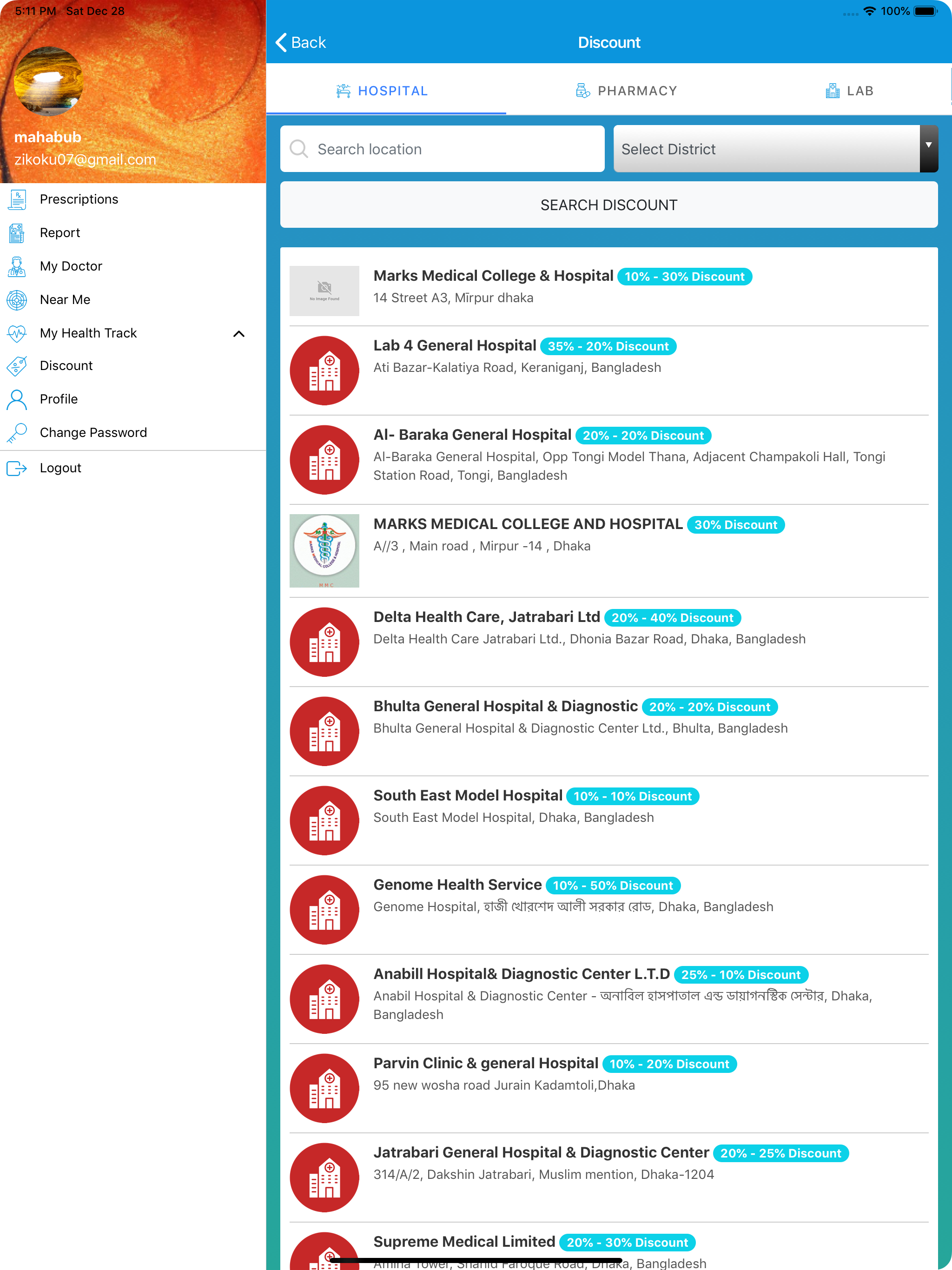Log out using the Logout item
Screen dimensions: 952x1270
[132, 468]
